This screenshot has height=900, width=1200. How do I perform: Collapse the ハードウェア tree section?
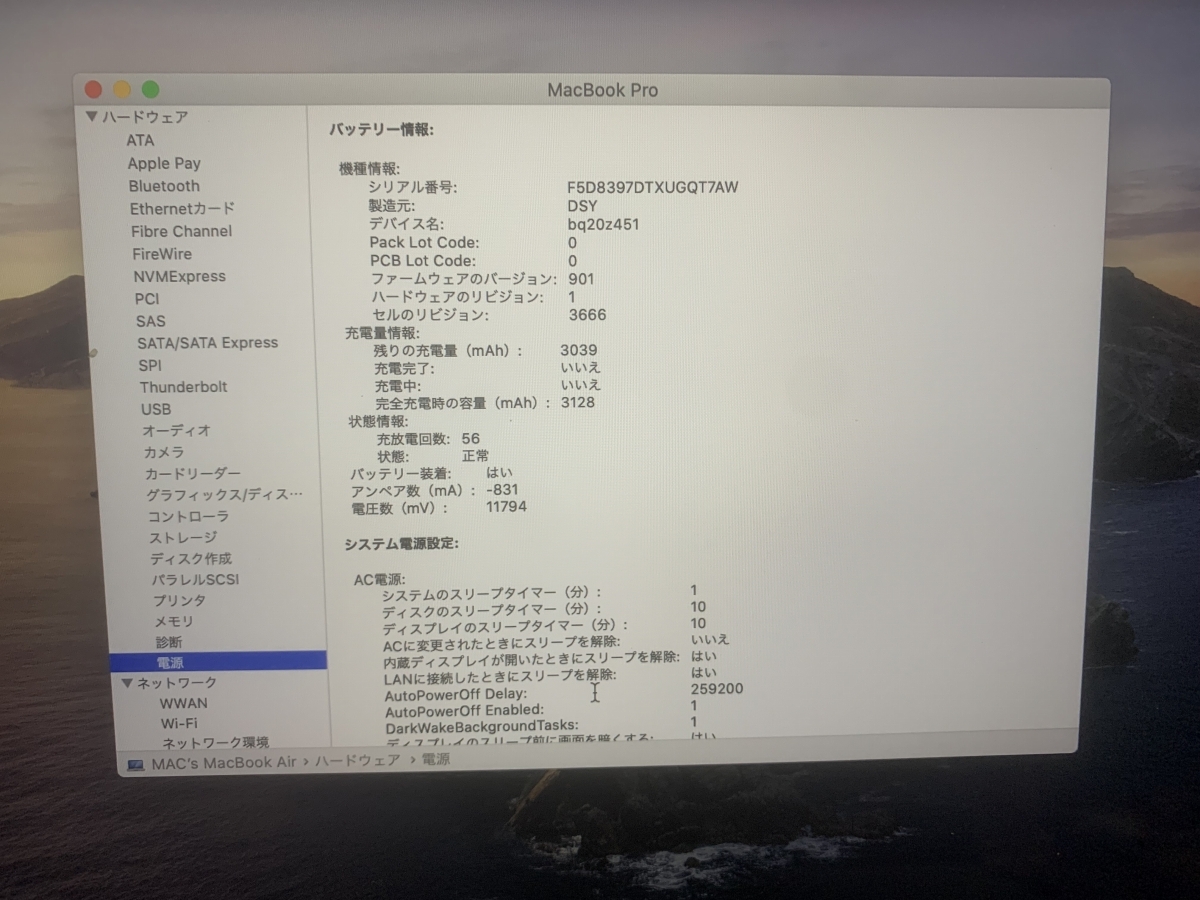click(x=92, y=117)
